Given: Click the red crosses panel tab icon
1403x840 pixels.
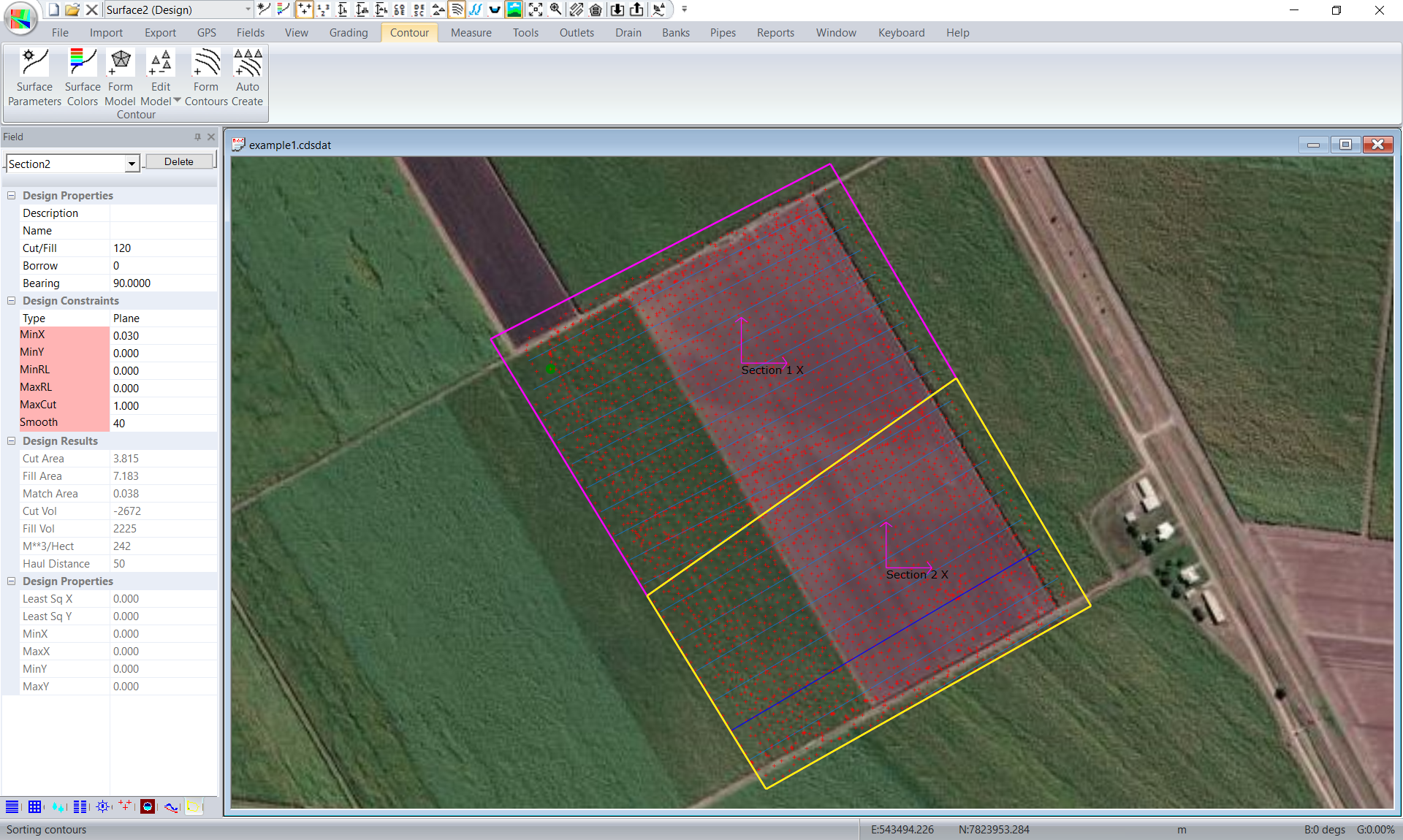Looking at the screenshot, I should click(125, 806).
